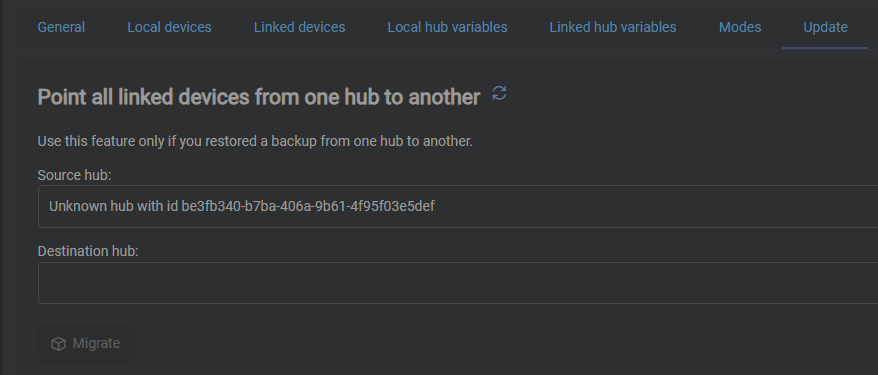Image resolution: width=878 pixels, height=375 pixels.
Task: Go to the Linked devices tab
Action: click(300, 27)
